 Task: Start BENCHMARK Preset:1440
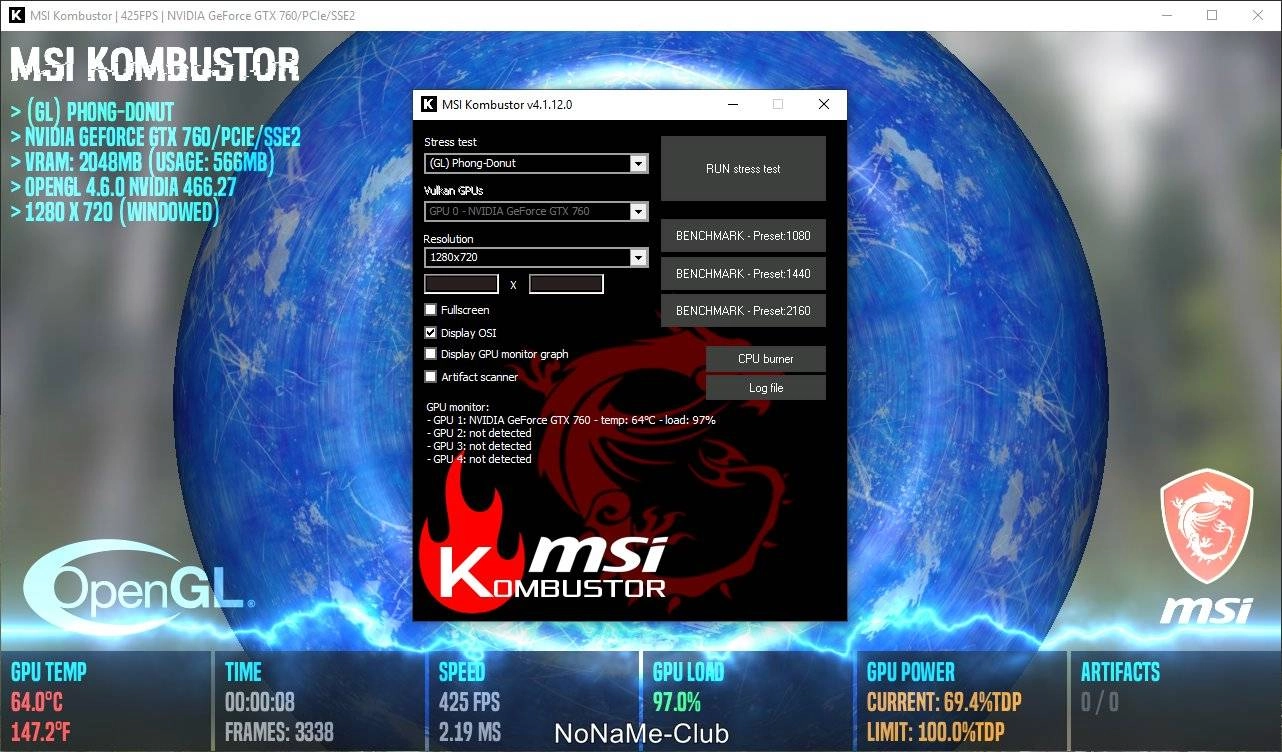743,273
